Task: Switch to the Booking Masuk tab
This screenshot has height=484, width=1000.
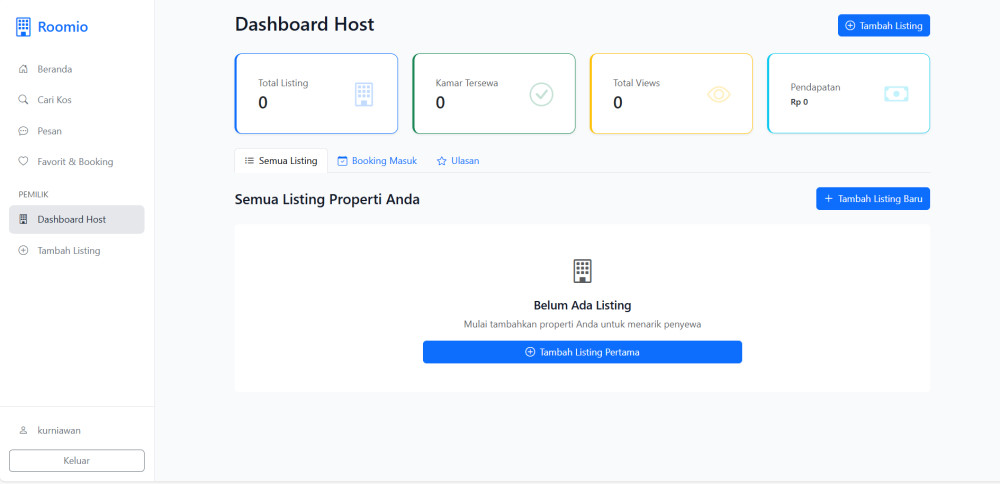Action: (x=377, y=161)
